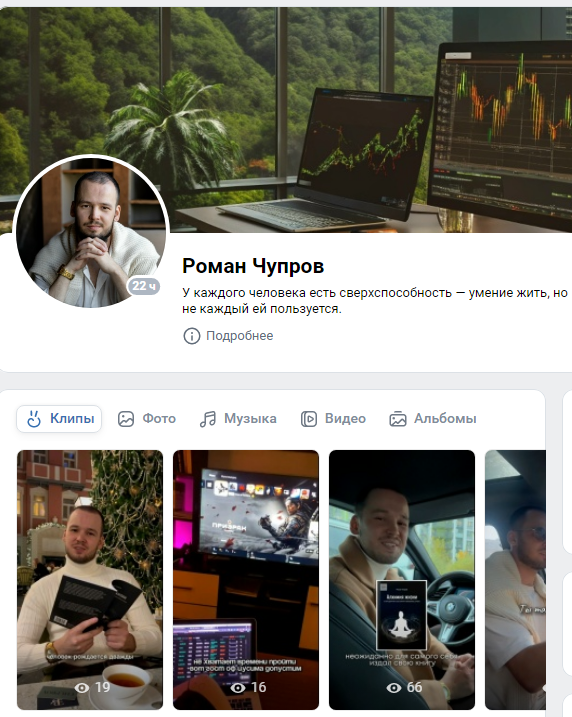Open the round profile avatar photo
Screen dimensions: 572x717
[91, 232]
